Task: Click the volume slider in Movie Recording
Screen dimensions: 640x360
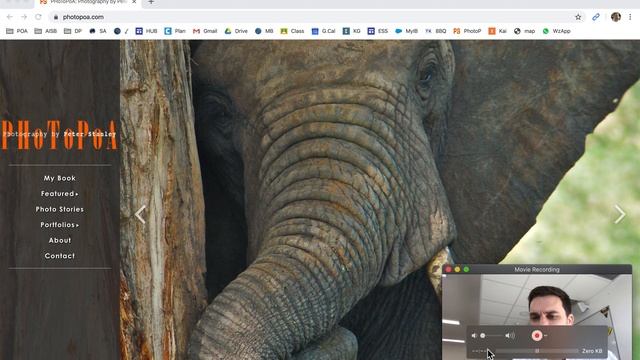Action: (492, 336)
